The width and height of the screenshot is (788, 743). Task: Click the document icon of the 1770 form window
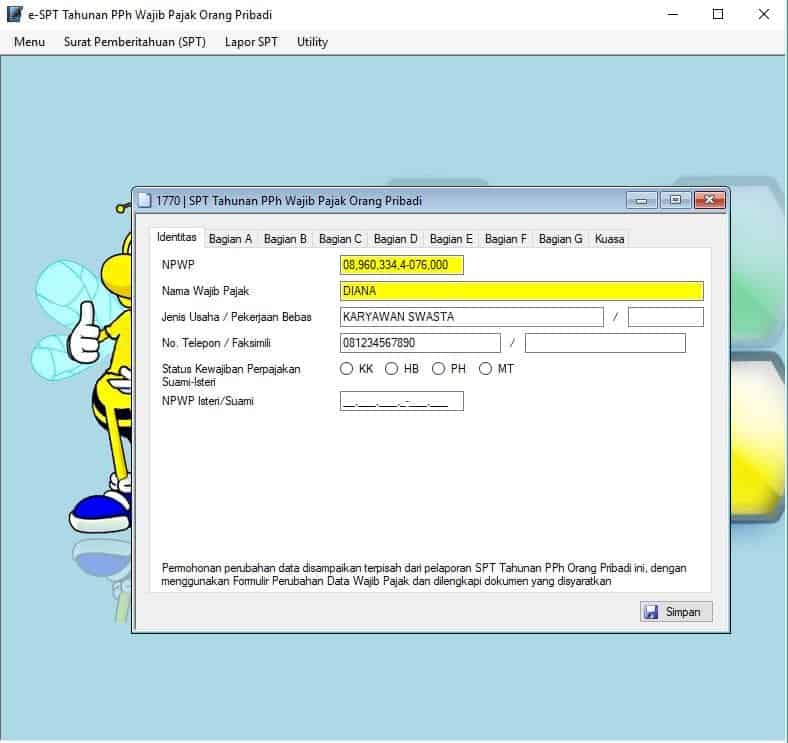(x=145, y=200)
